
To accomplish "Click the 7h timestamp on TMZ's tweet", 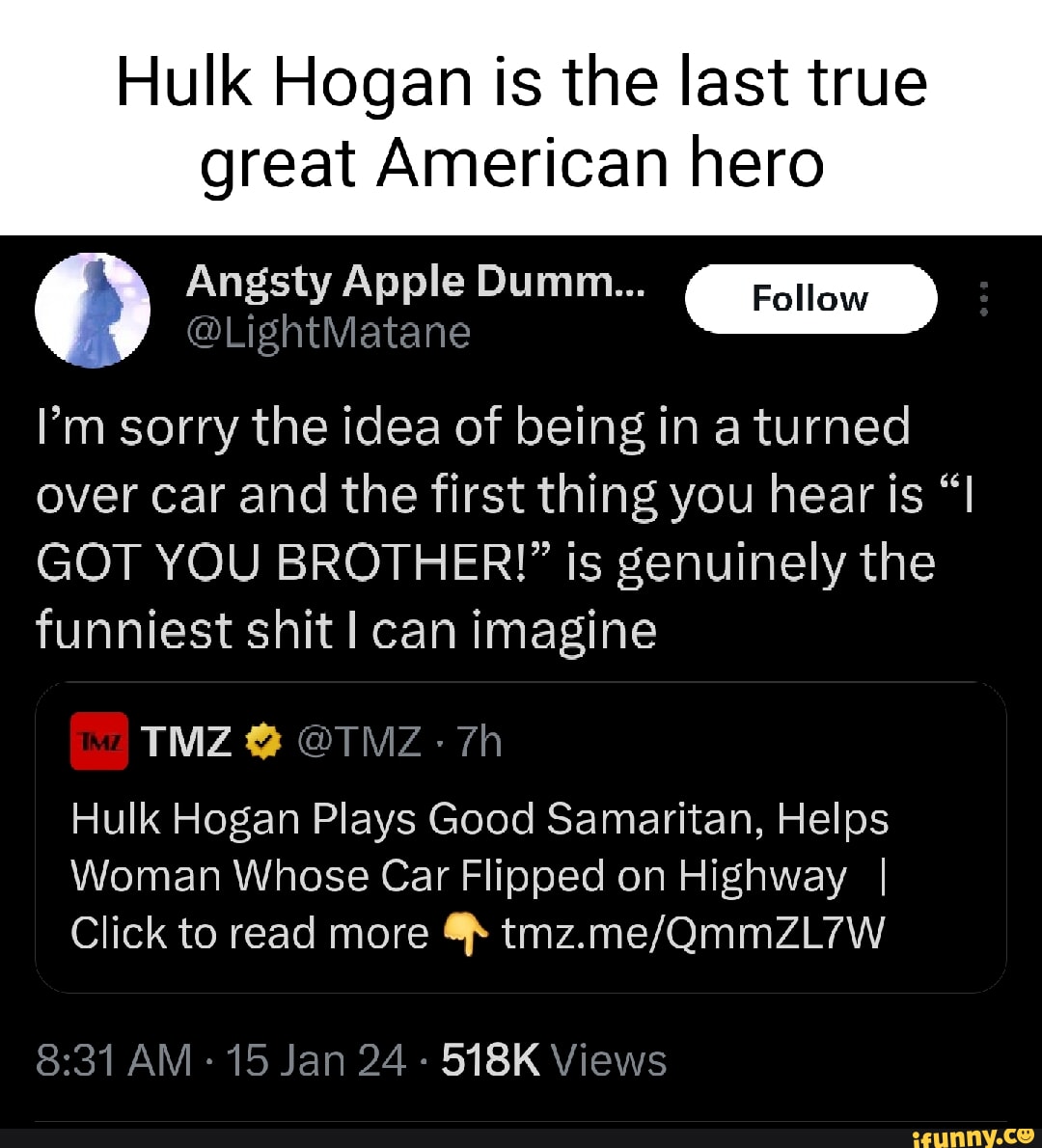I will coord(480,742).
